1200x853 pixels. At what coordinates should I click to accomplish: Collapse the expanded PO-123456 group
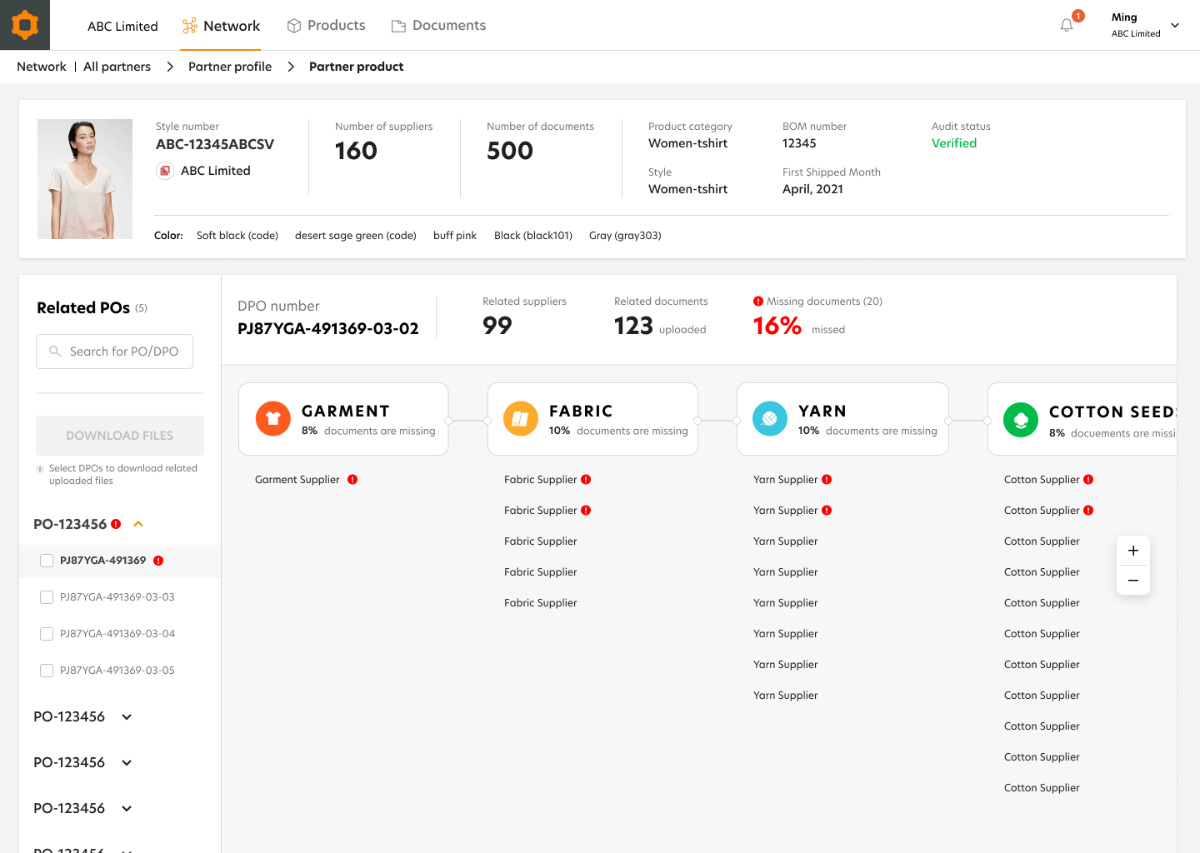point(139,524)
